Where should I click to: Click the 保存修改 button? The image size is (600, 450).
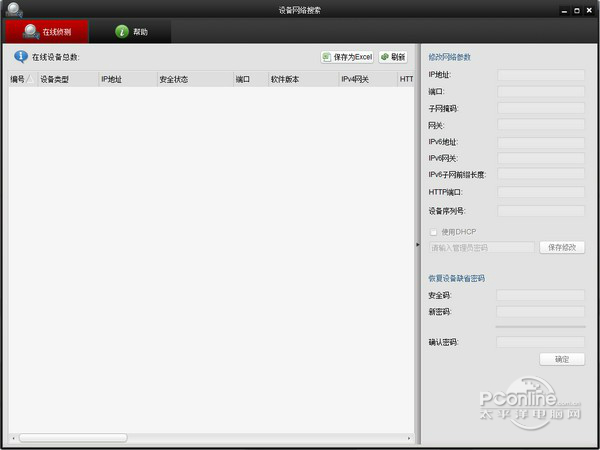click(x=562, y=248)
